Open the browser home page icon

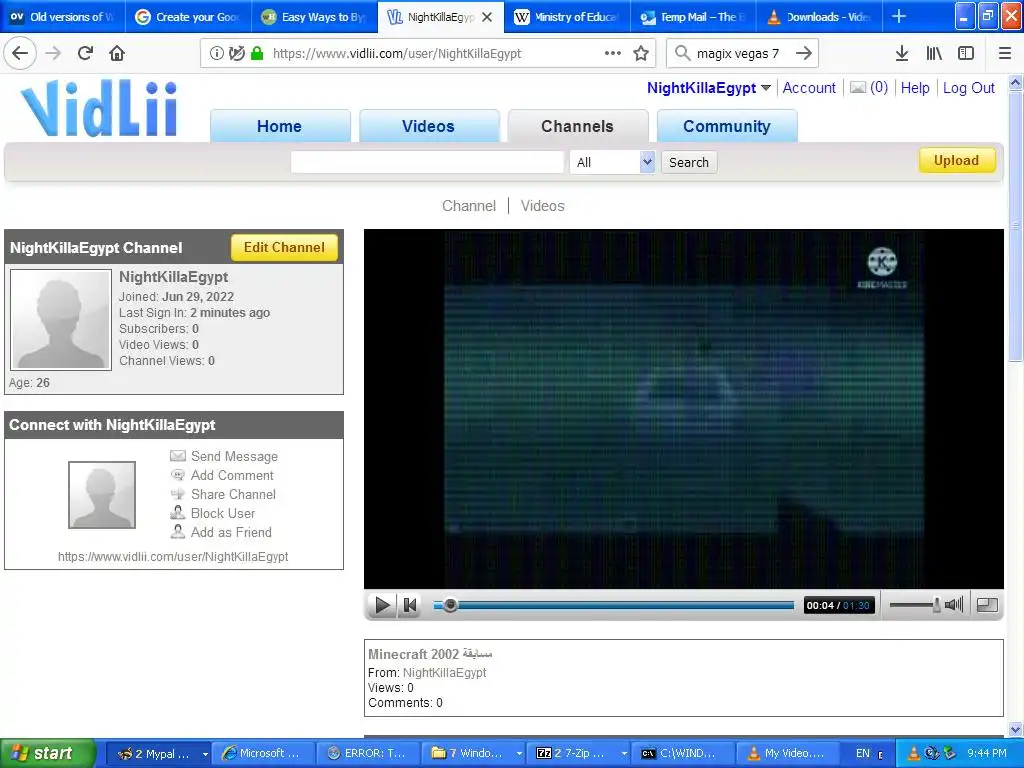coord(117,53)
